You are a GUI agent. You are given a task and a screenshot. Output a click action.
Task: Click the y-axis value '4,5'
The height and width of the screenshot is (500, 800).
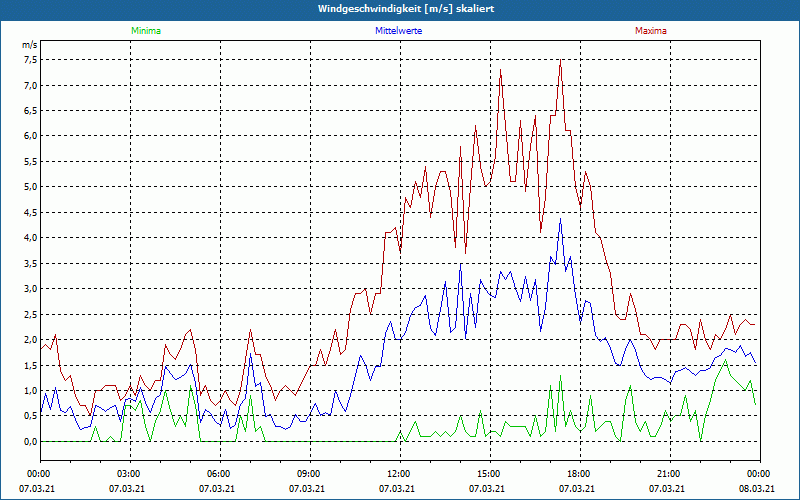30,212
